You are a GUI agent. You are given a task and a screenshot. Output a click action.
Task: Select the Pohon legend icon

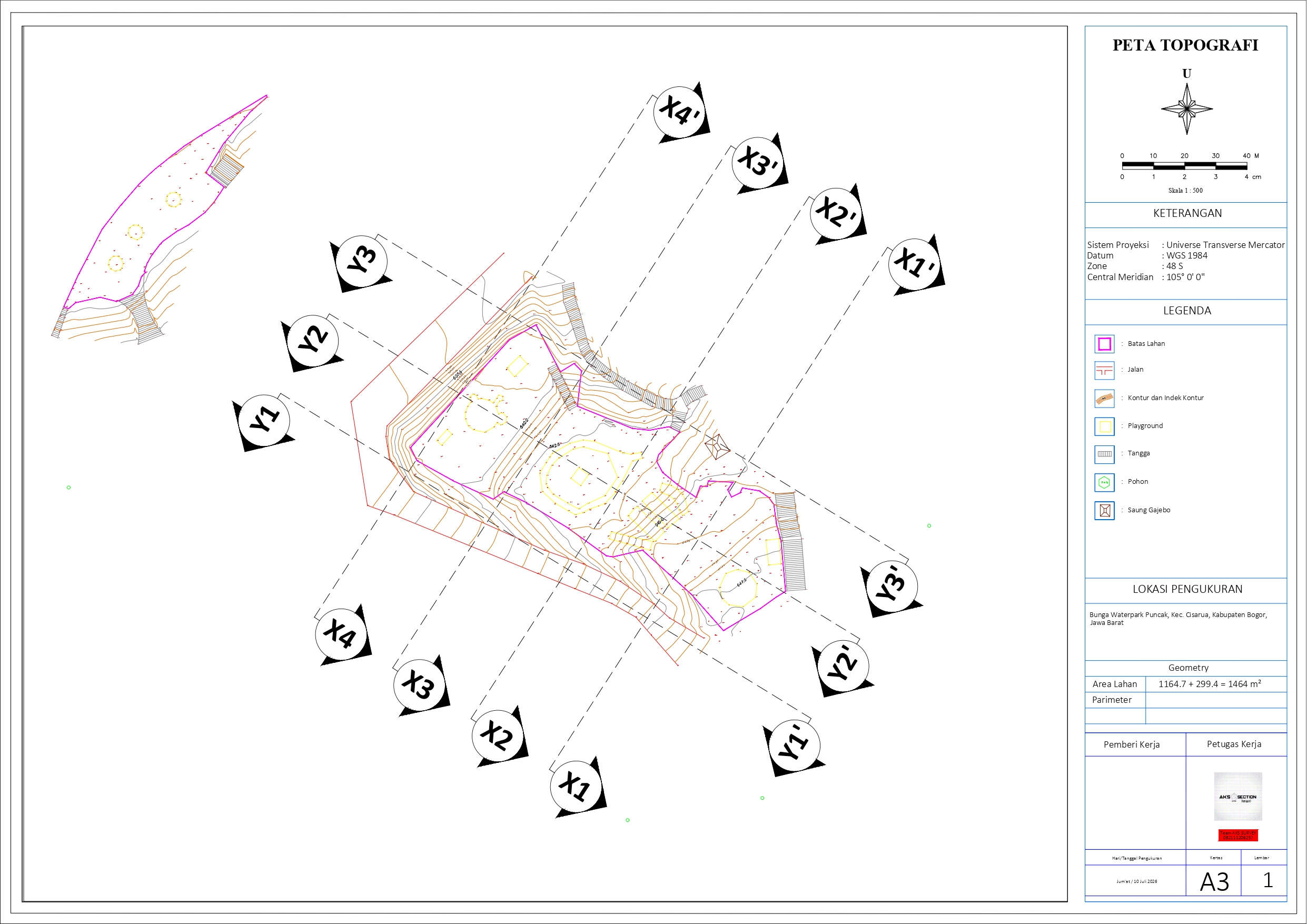click(1104, 482)
